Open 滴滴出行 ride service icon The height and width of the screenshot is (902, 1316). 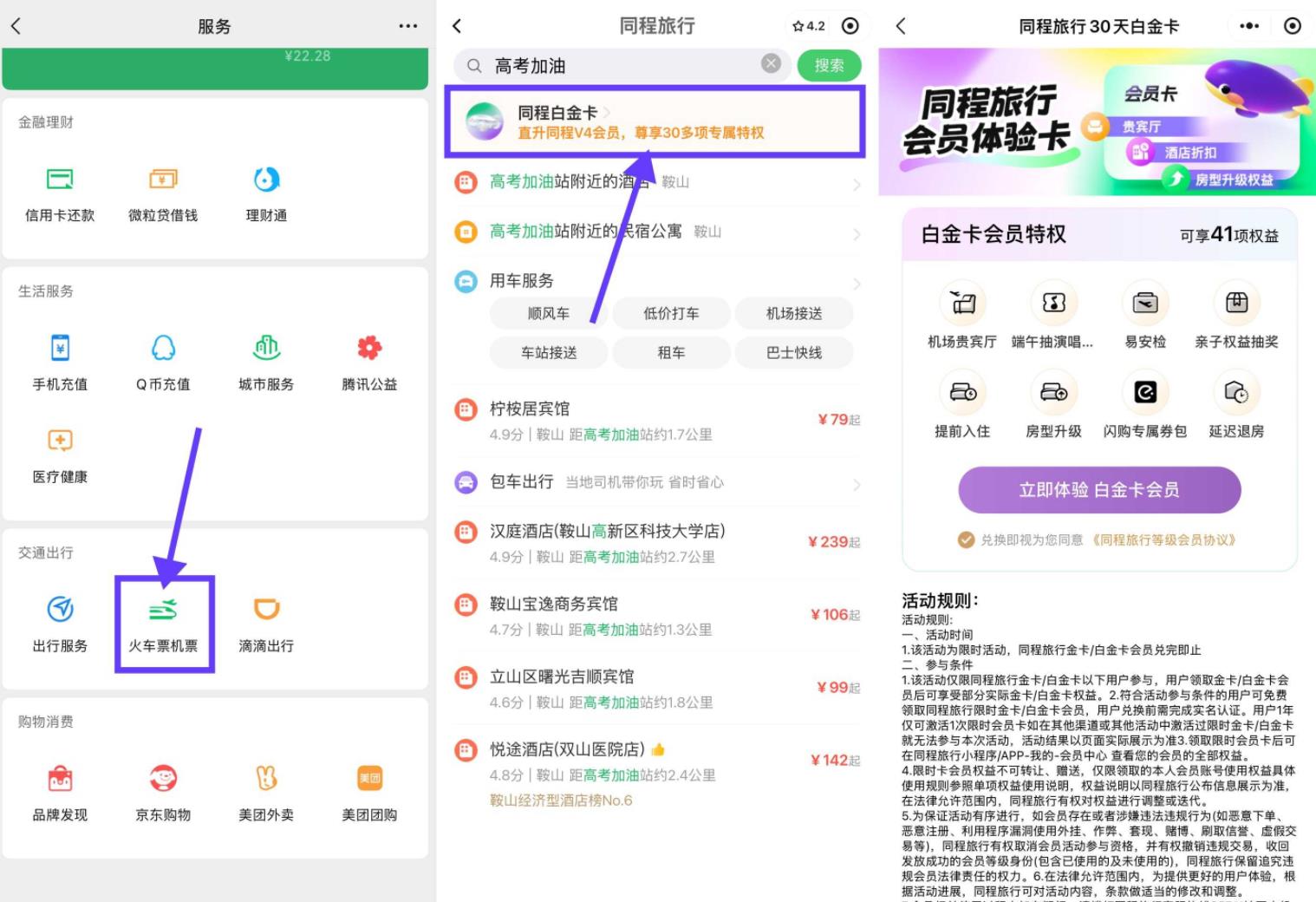(x=266, y=610)
